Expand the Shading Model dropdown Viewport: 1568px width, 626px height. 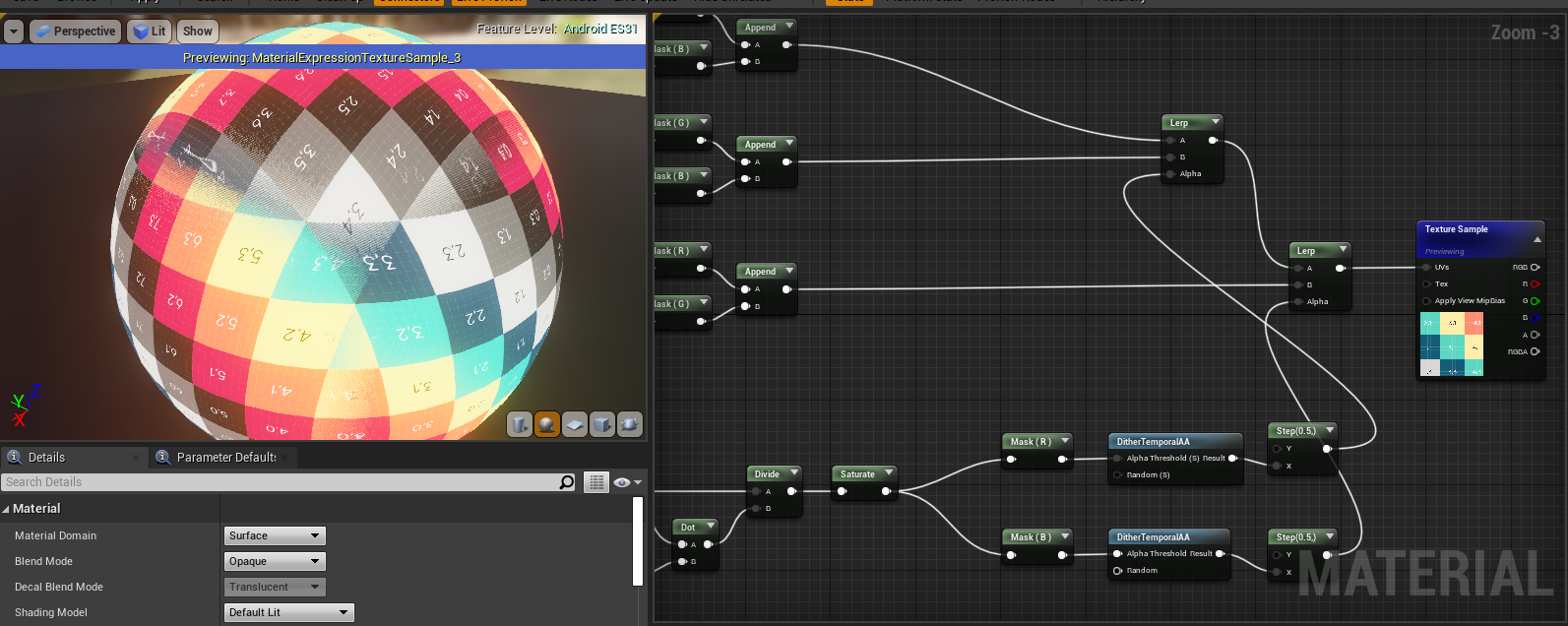tap(288, 613)
